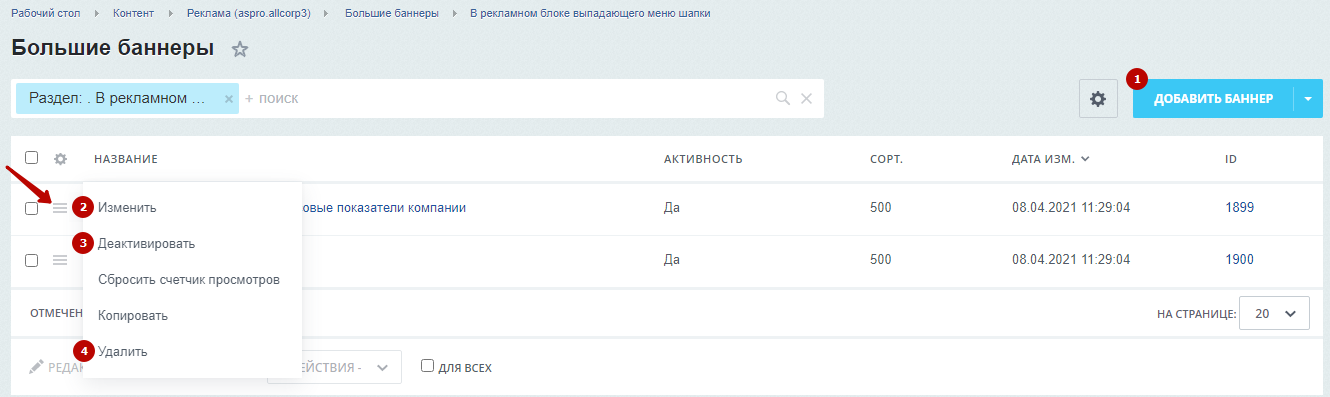Choose Копировать in context menu
1330x397 pixels.
(x=133, y=315)
